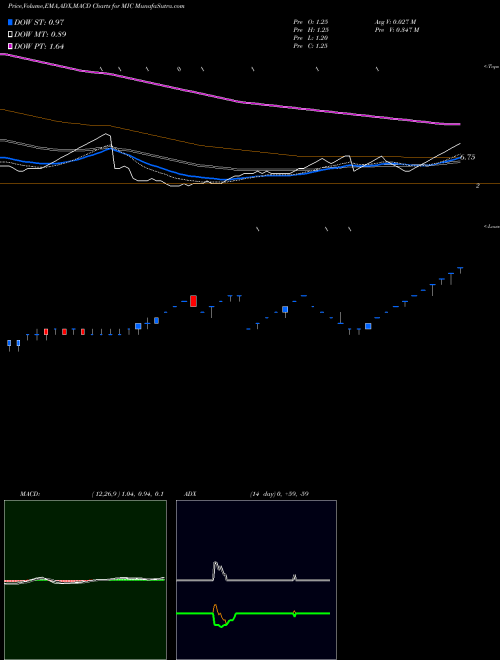Click the 'Avg V: 0.027 M' value
The width and height of the screenshot is (500, 660).
coord(396,22)
